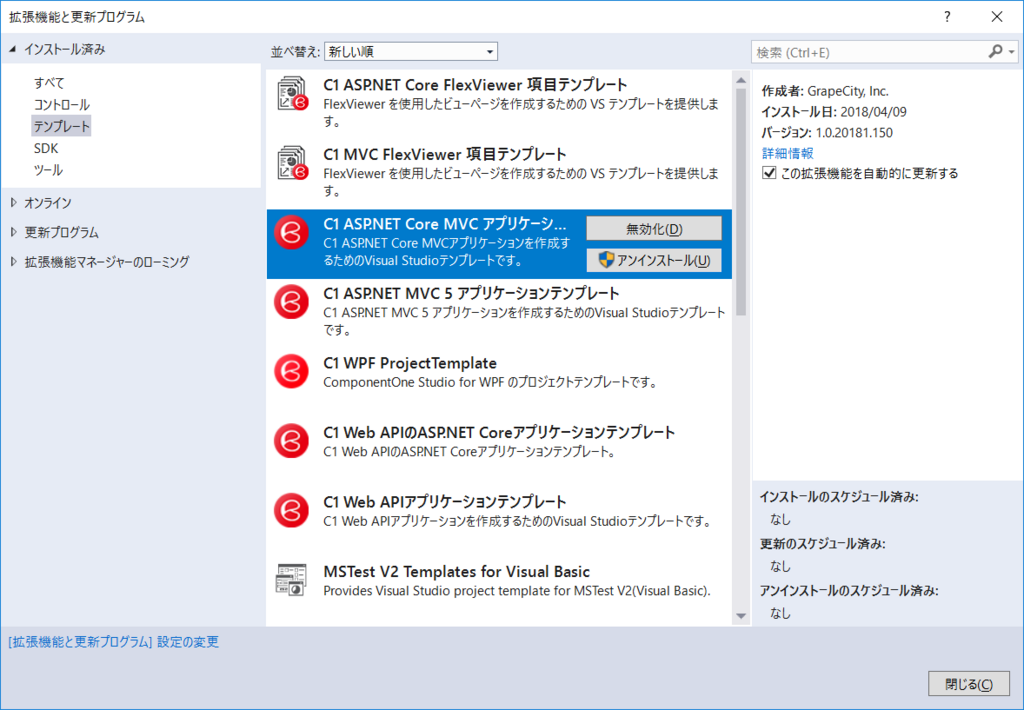Open the 詳細情報 link

[788, 153]
